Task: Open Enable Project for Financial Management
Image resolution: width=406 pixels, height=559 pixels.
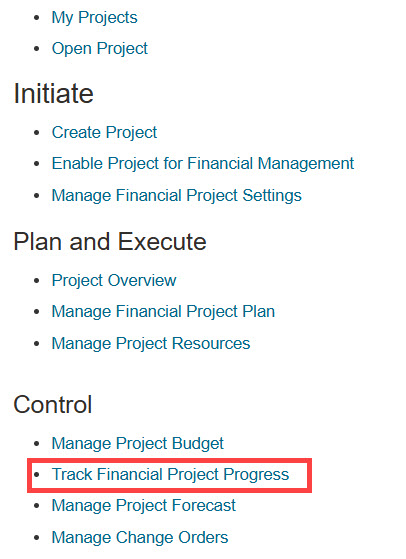Action: coord(203,164)
